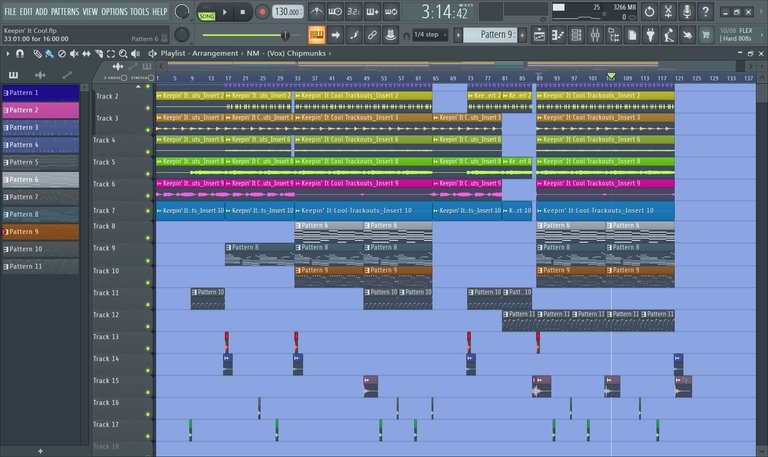This screenshot has height=457, width=768.
Task: Open the help question mark icon
Action: [705, 11]
